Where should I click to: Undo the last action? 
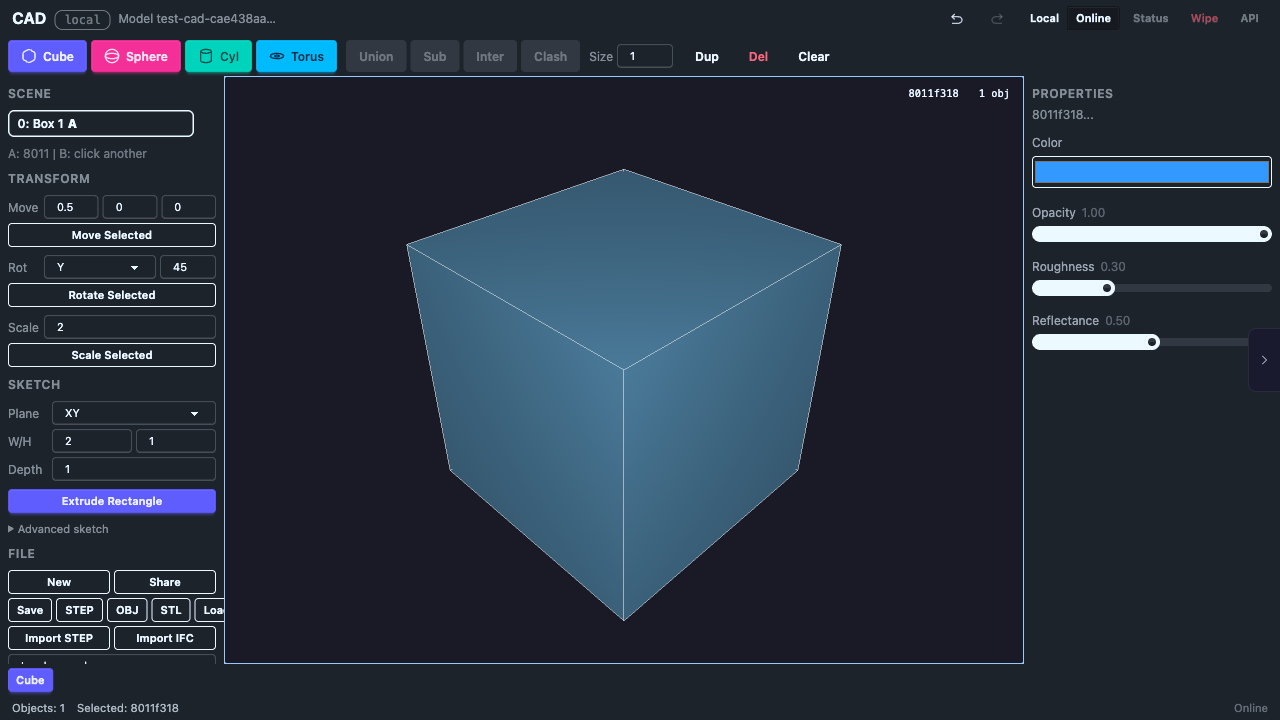(x=956, y=19)
